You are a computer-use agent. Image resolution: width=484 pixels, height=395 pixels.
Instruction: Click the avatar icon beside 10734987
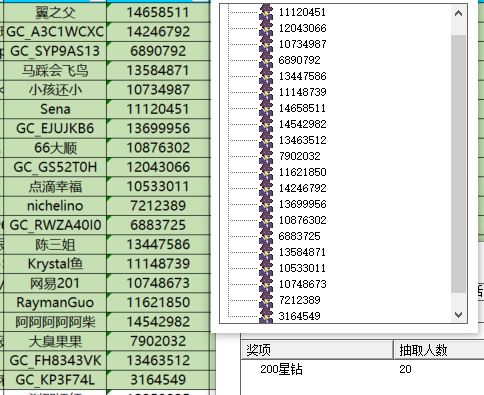[x=266, y=44]
